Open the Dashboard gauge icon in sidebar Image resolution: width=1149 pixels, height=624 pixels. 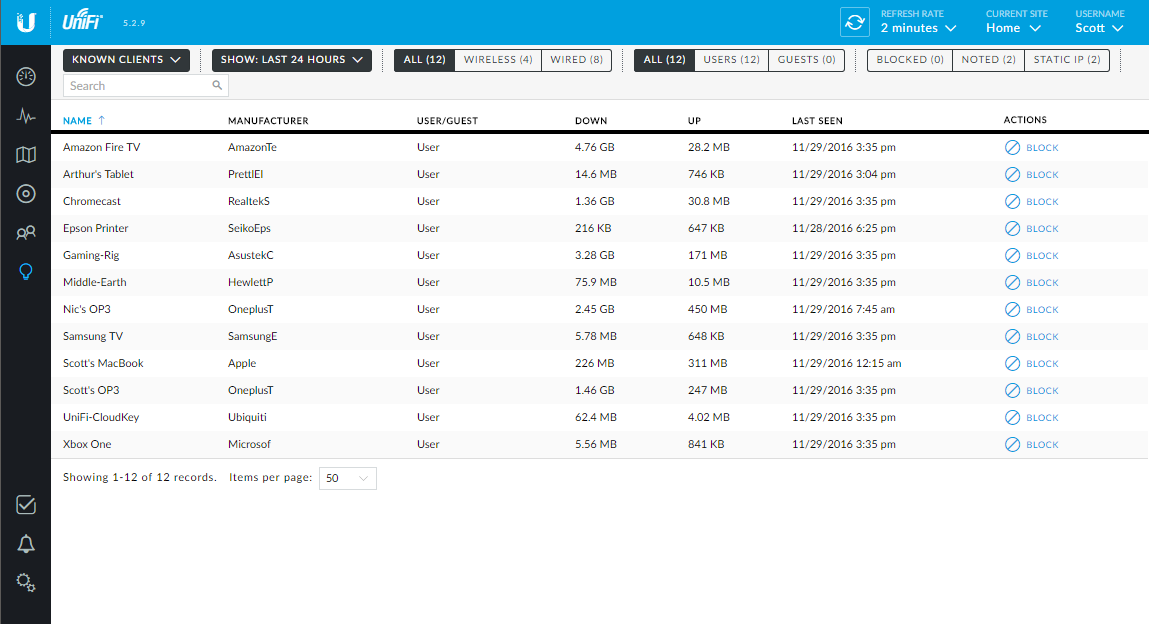26,77
